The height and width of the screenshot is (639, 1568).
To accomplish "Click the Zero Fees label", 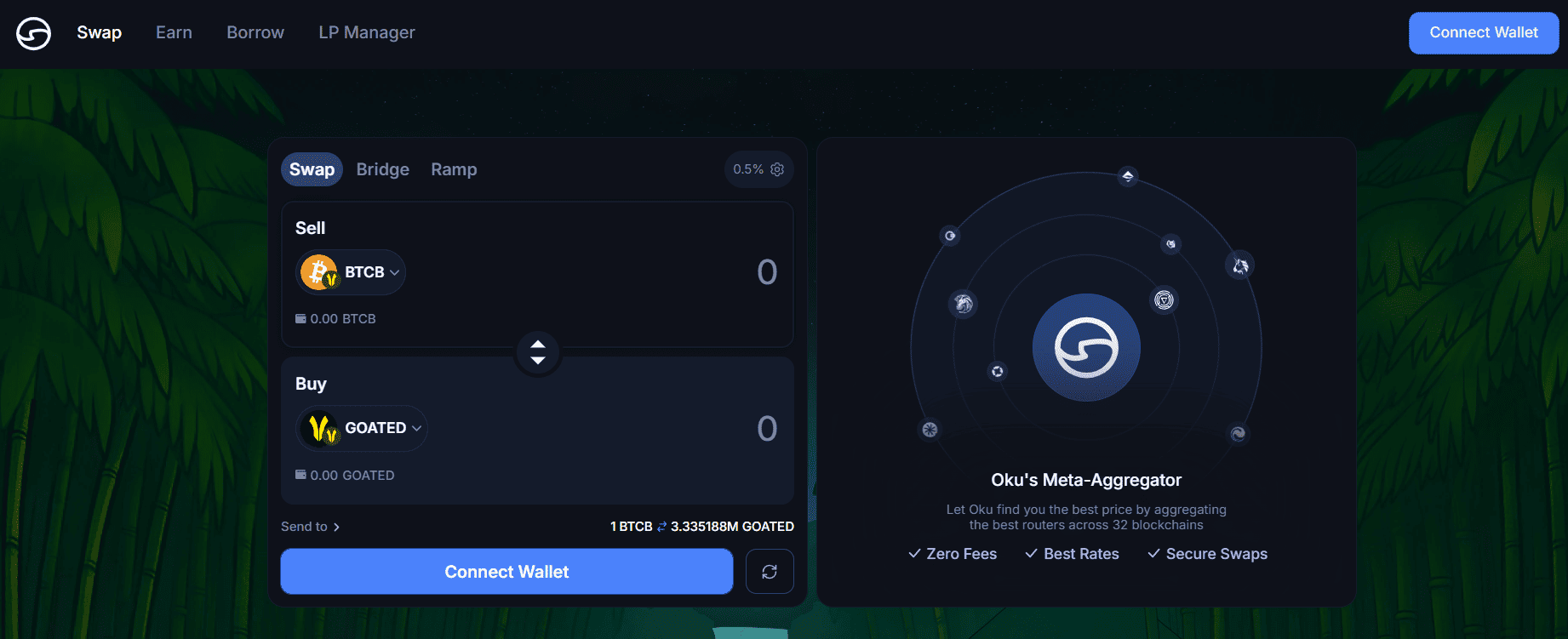I will (x=953, y=554).
